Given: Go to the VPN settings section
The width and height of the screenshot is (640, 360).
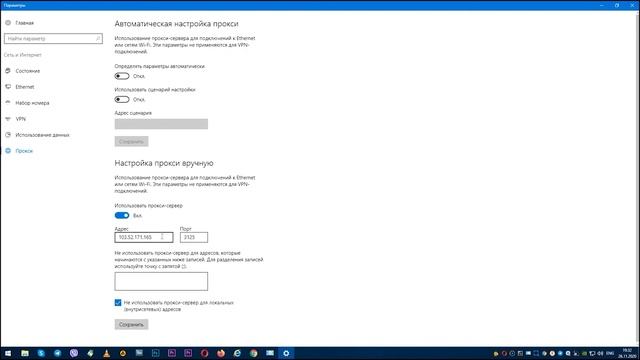Looking at the screenshot, I should click(x=20, y=119).
